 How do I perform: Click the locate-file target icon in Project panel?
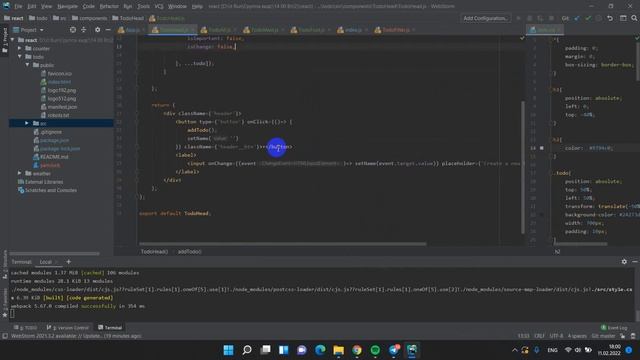click(73, 30)
